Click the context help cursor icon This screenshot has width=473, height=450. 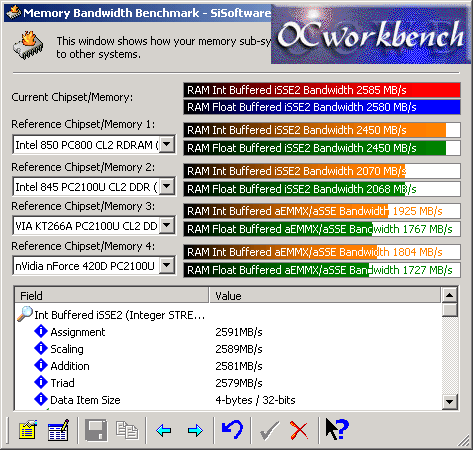coord(337,429)
